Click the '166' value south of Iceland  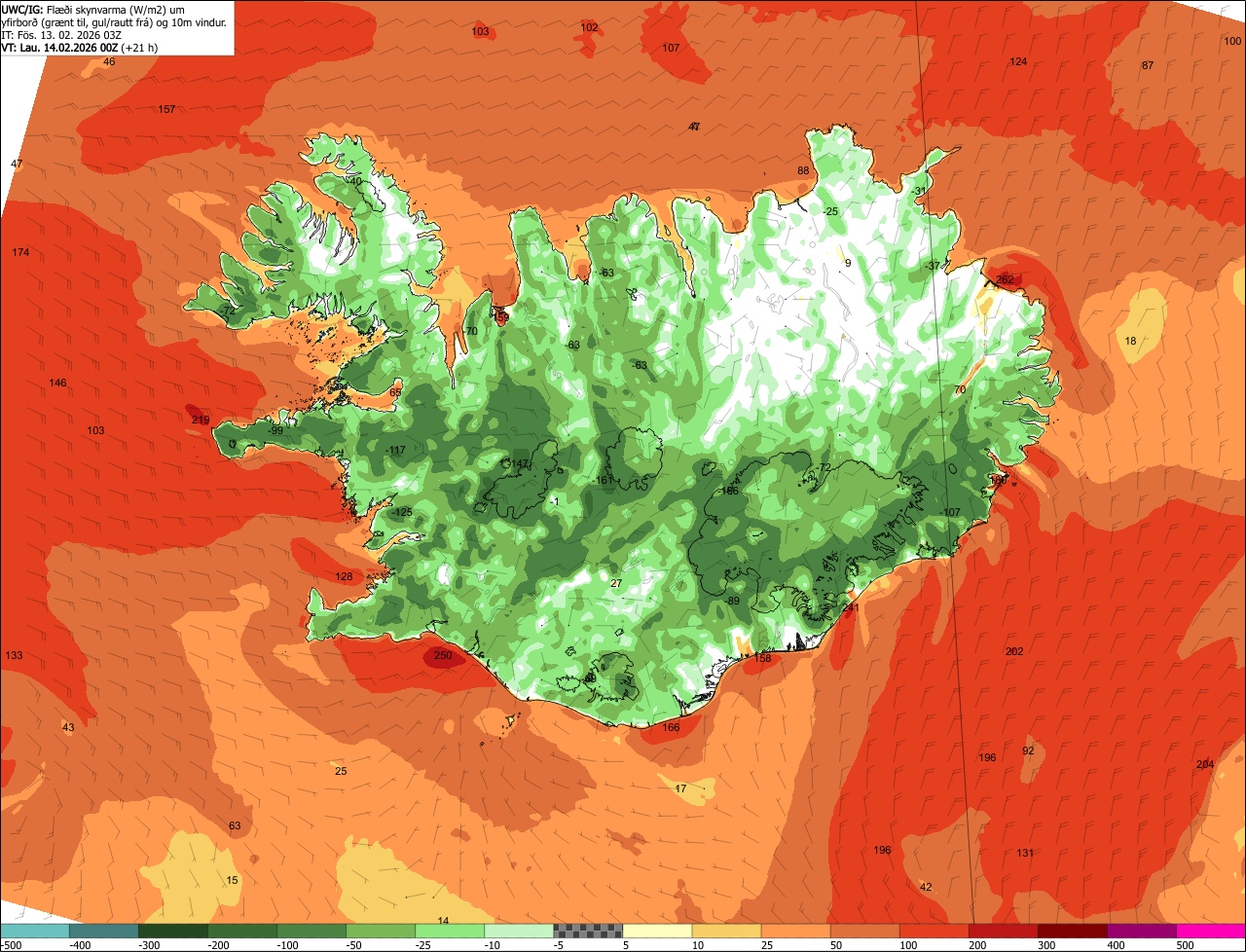[x=671, y=727]
